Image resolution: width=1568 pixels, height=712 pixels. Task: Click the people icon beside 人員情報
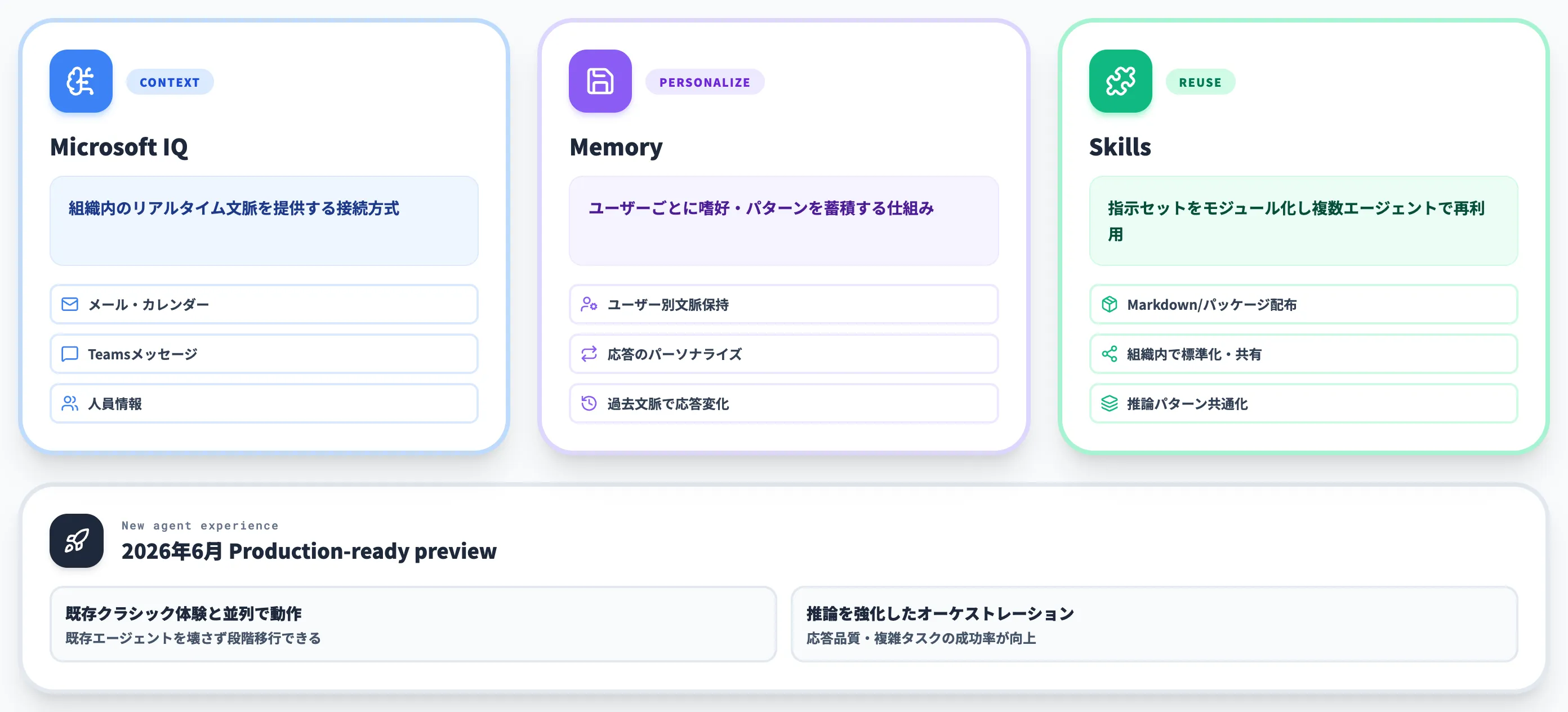point(70,403)
